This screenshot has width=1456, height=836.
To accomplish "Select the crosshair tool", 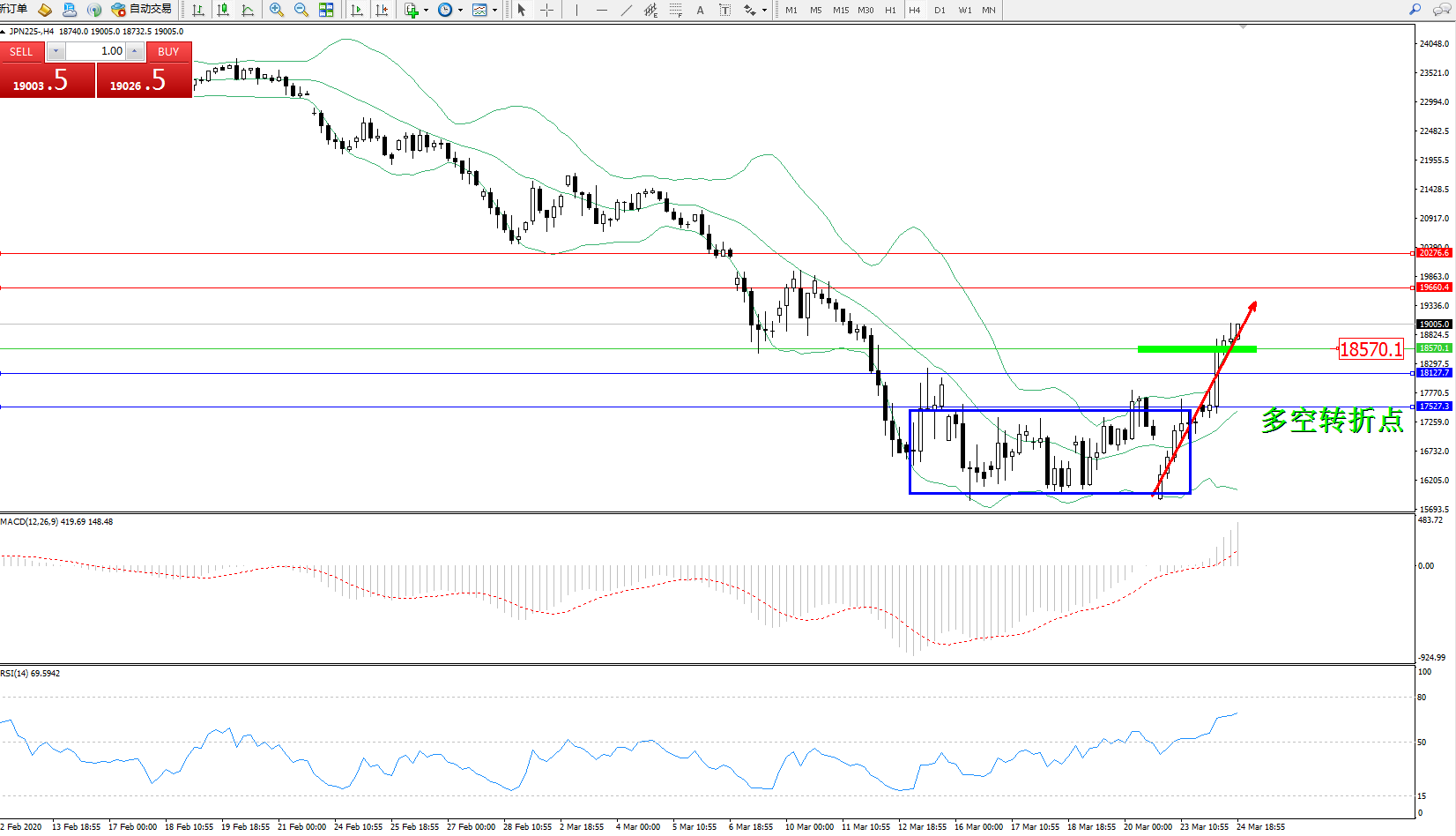I will (x=546, y=10).
